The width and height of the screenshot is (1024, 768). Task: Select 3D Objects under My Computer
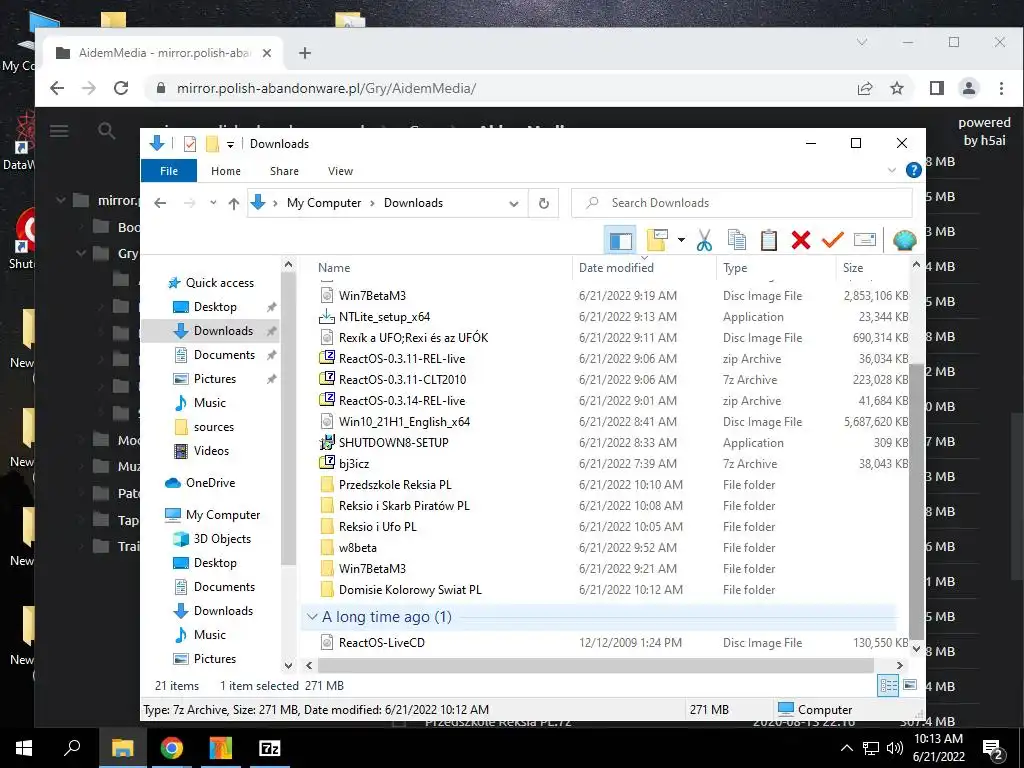[222, 539]
